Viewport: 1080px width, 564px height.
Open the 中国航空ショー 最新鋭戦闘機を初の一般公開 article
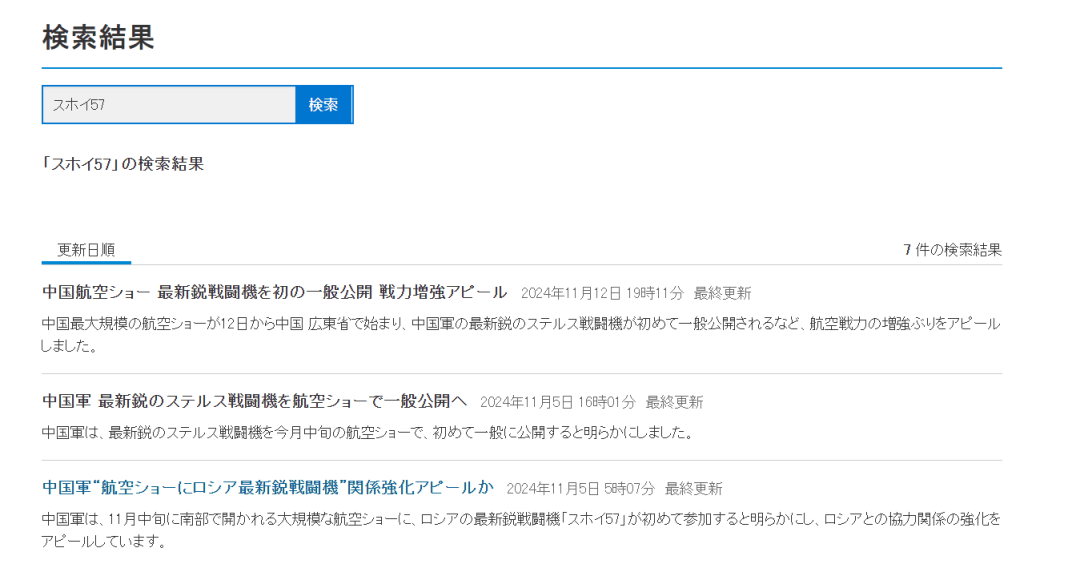tap(275, 293)
